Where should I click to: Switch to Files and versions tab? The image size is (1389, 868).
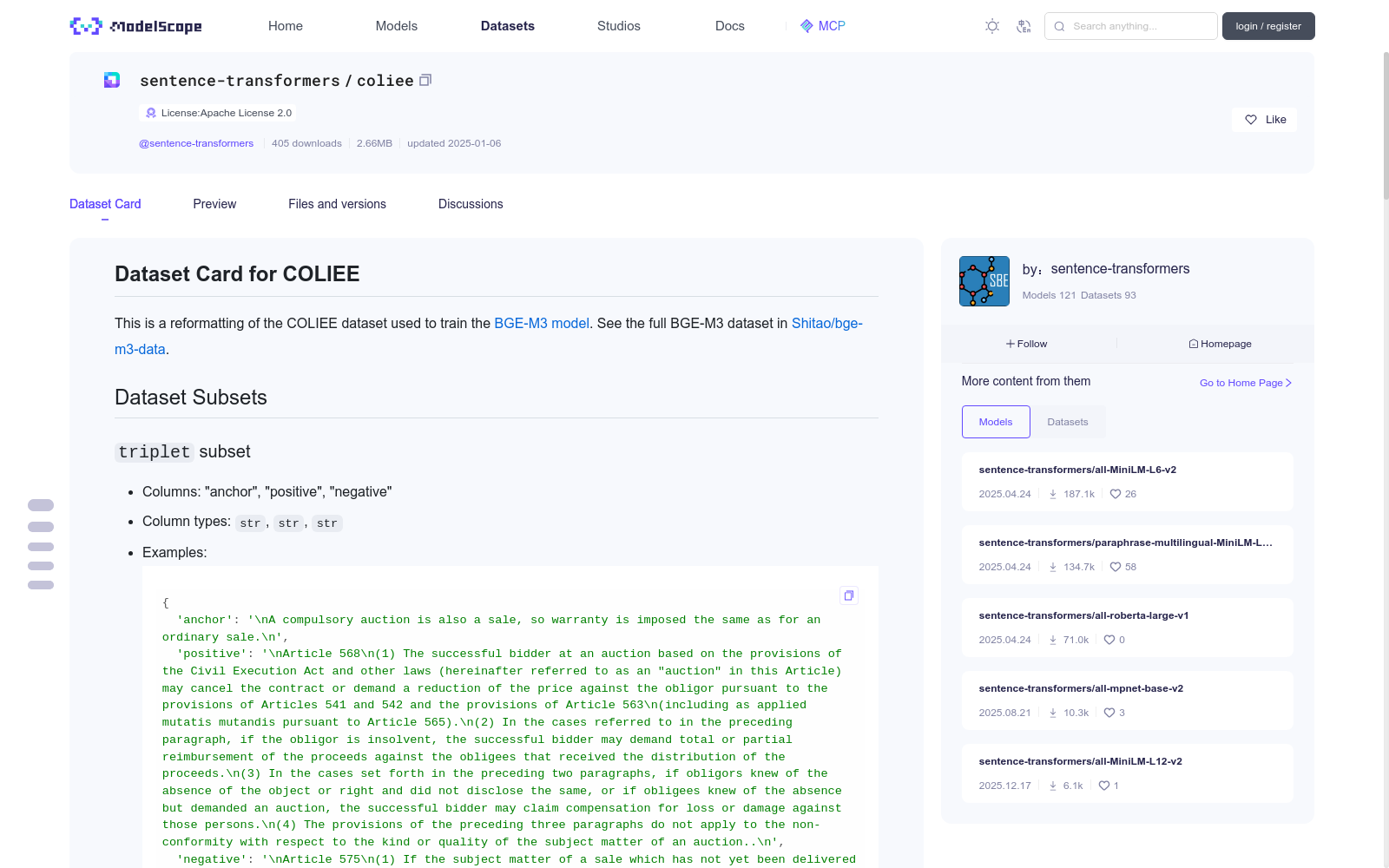337,204
